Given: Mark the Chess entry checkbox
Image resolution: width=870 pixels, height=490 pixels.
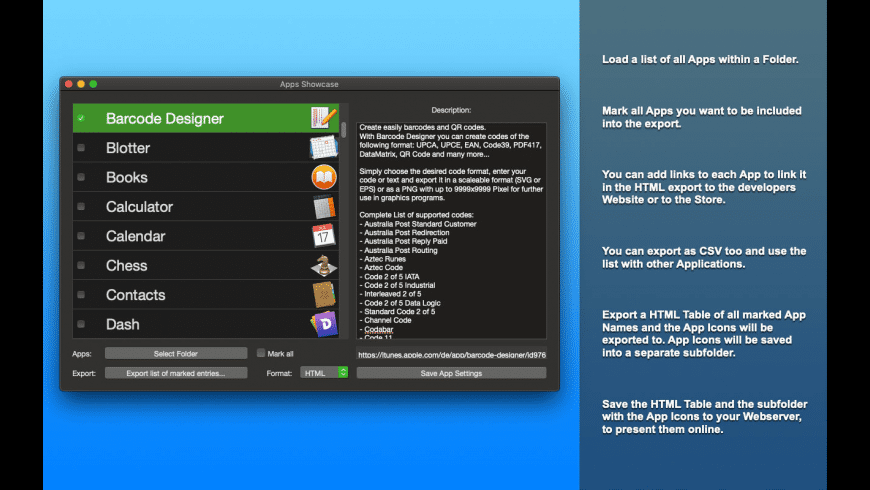Looking at the screenshot, I should [x=81, y=265].
